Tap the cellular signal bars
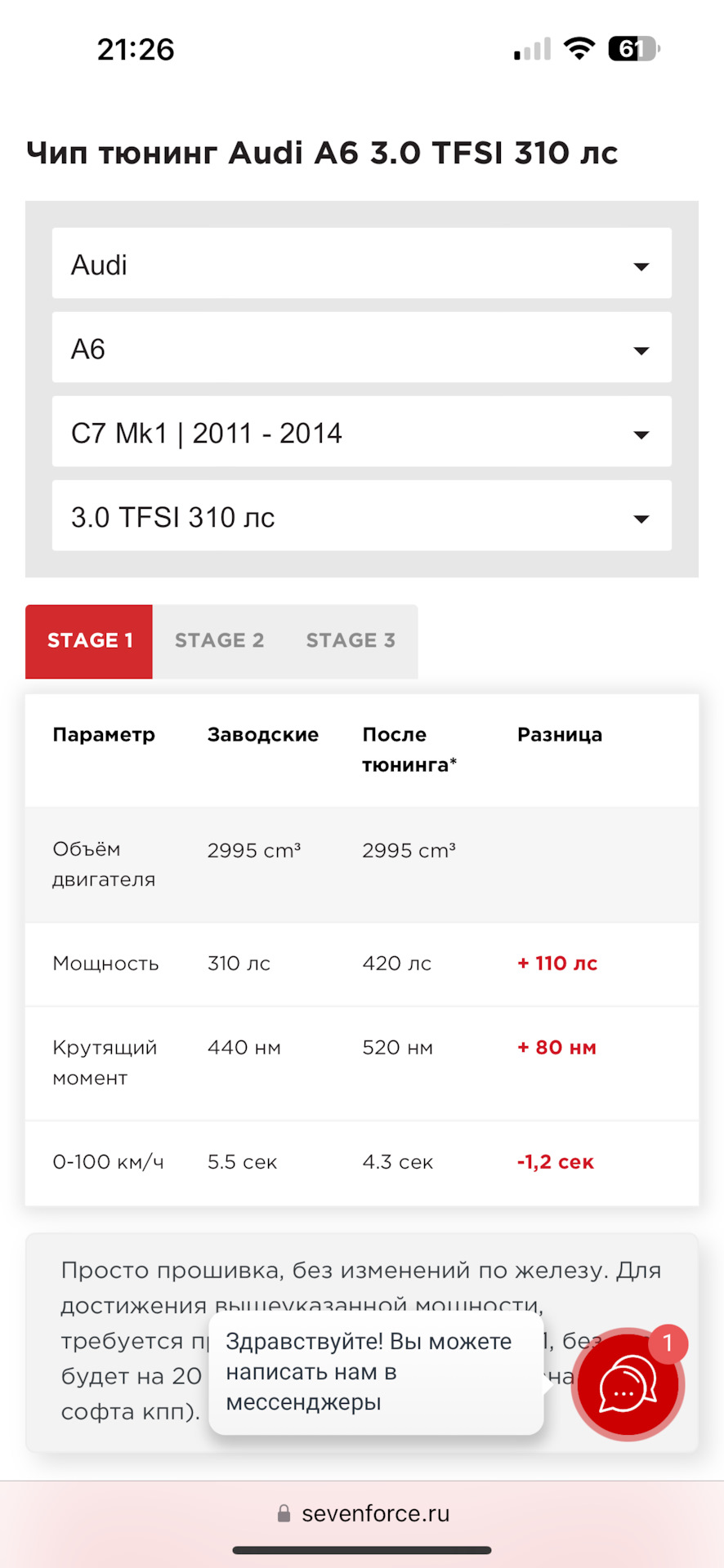The width and height of the screenshot is (724, 1568). pyautogui.click(x=532, y=50)
